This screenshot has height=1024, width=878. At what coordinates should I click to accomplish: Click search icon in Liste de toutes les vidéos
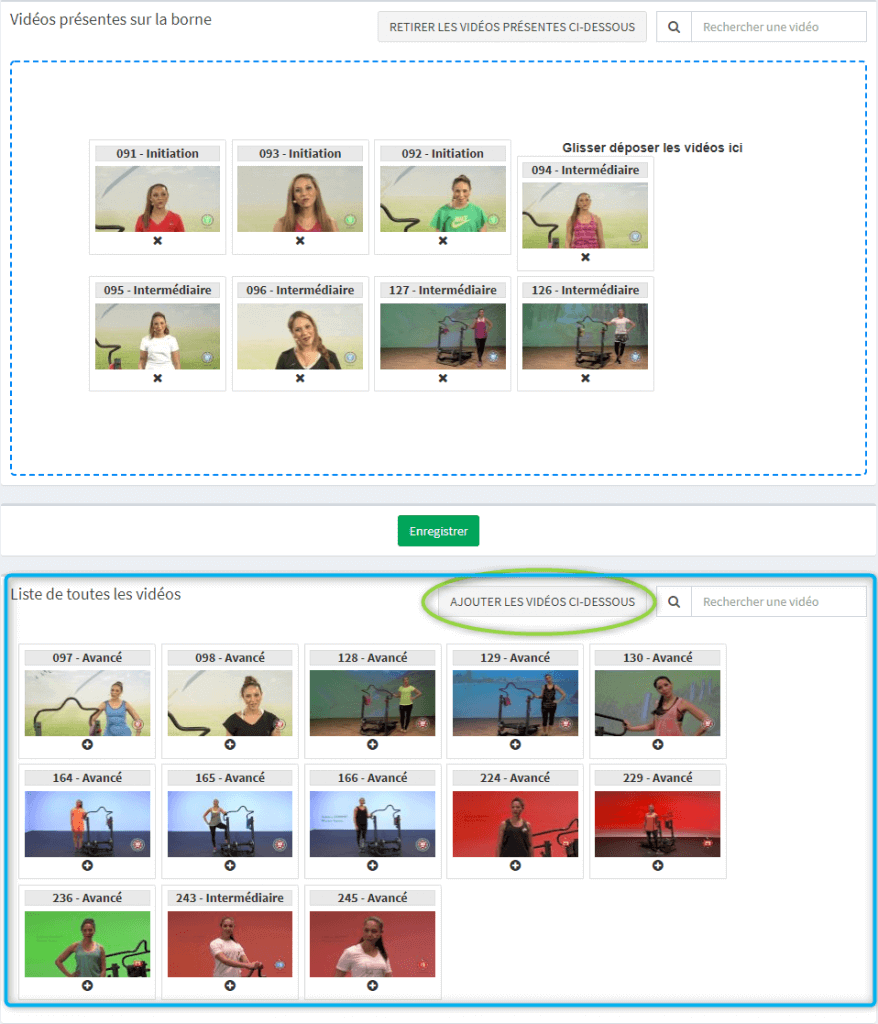pos(674,602)
